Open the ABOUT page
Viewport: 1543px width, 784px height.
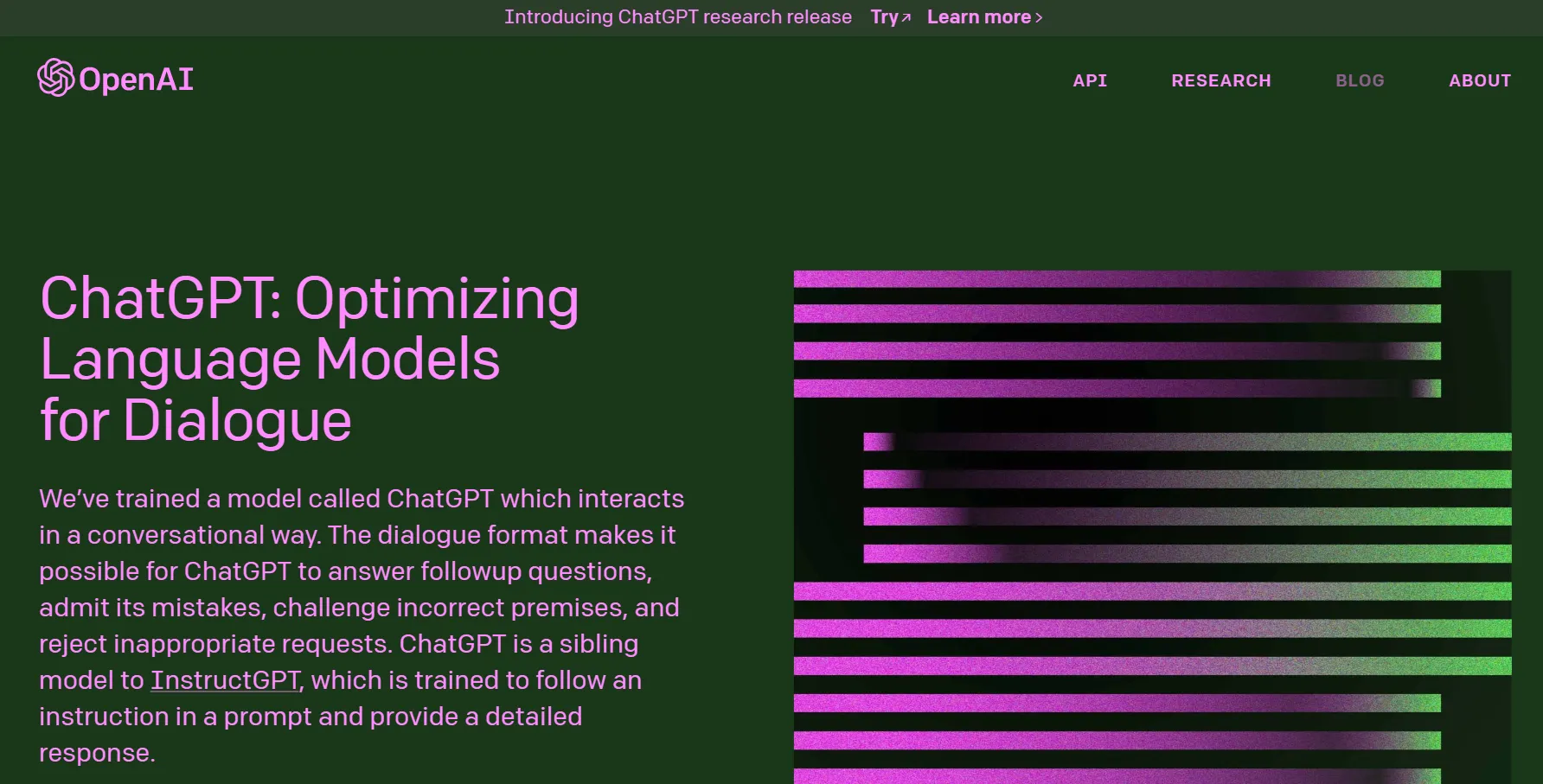(1479, 80)
